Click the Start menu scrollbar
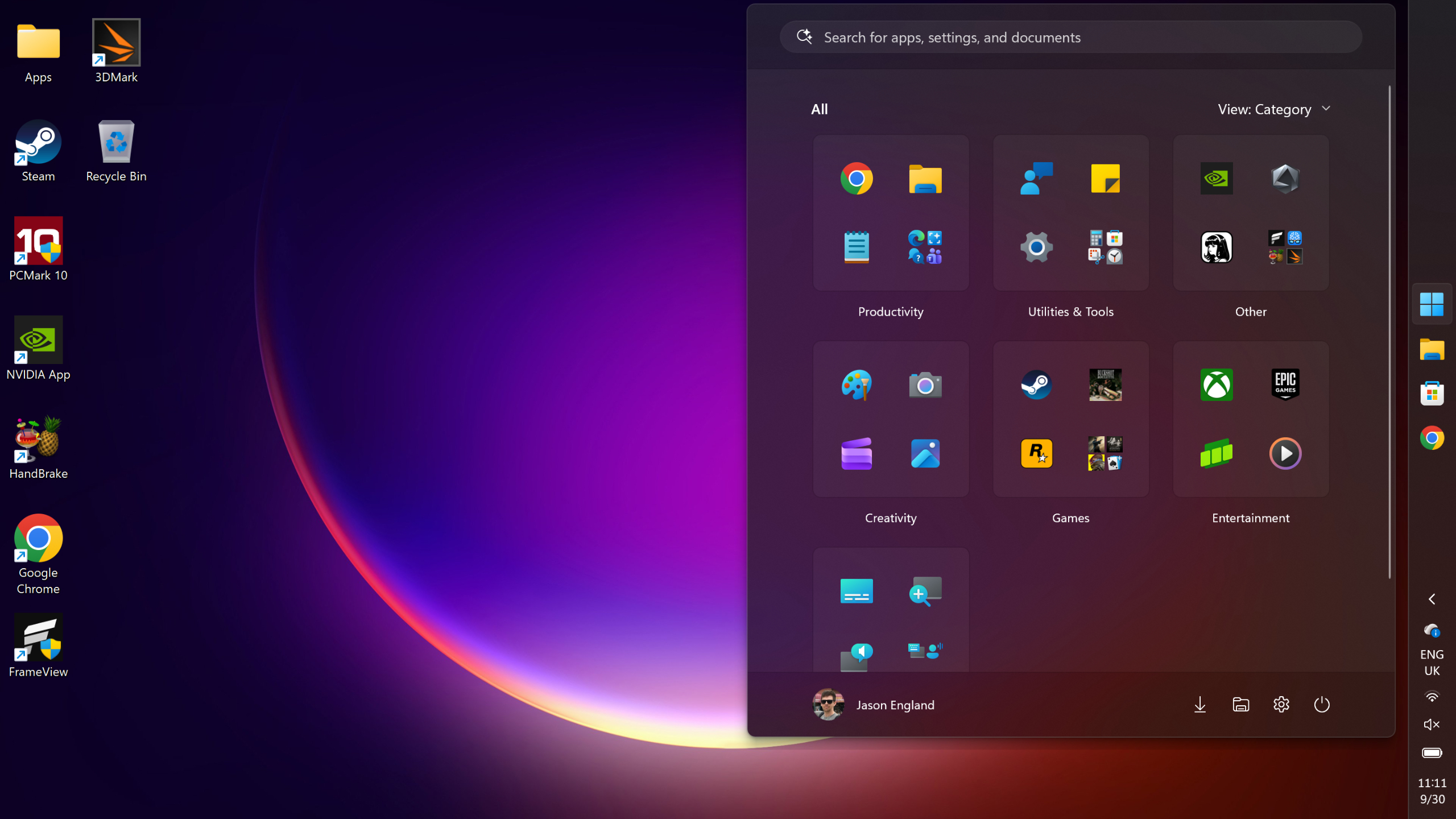Viewport: 1456px width, 819px height. point(1389,332)
